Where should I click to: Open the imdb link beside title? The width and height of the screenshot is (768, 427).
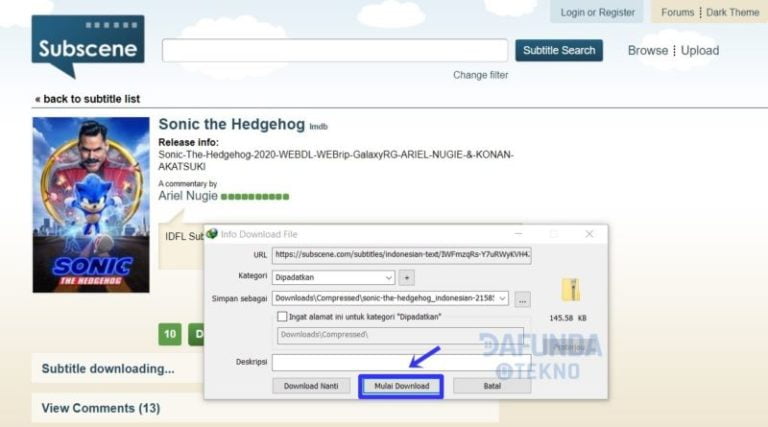click(x=318, y=127)
